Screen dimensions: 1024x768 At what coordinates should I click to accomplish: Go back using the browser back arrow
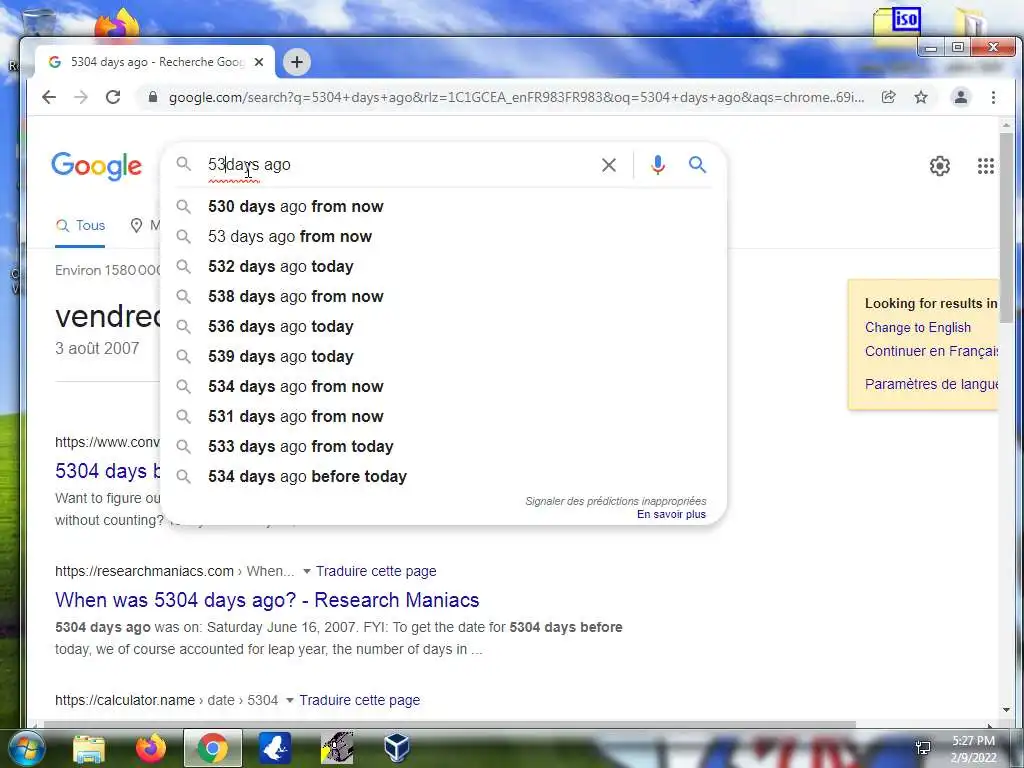pos(49,97)
